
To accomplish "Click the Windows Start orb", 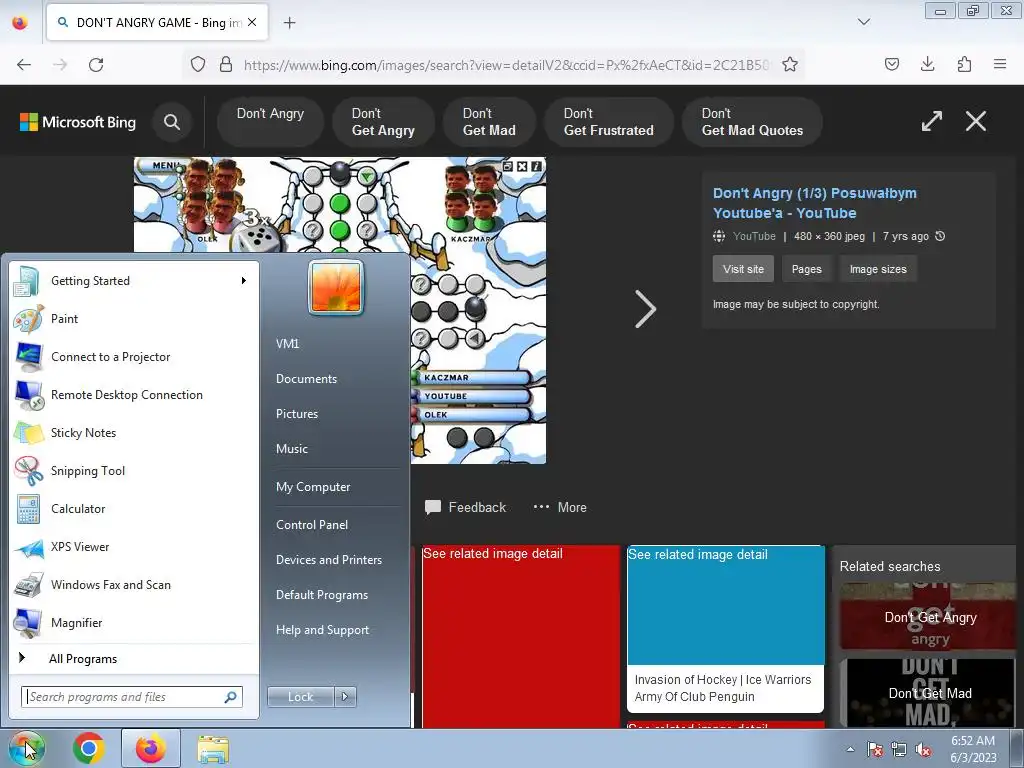I will [x=27, y=748].
